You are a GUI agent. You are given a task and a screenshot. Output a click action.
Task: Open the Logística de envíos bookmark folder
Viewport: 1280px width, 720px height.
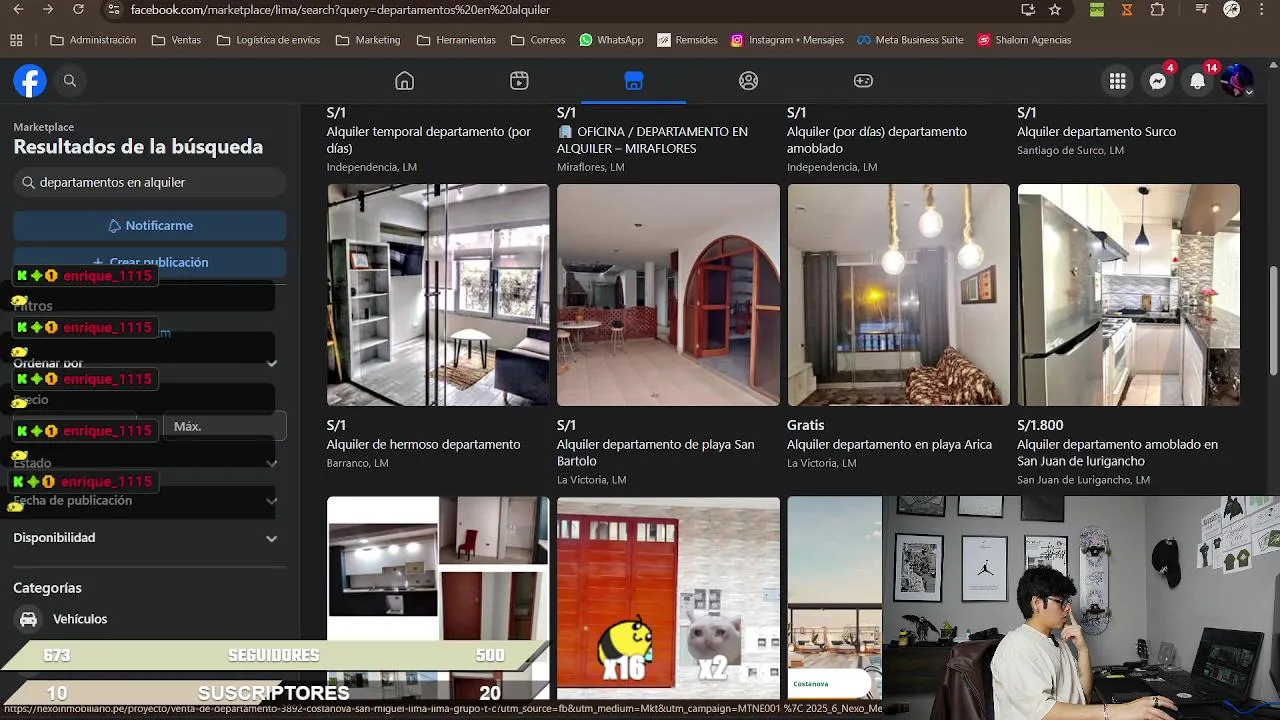[268, 40]
